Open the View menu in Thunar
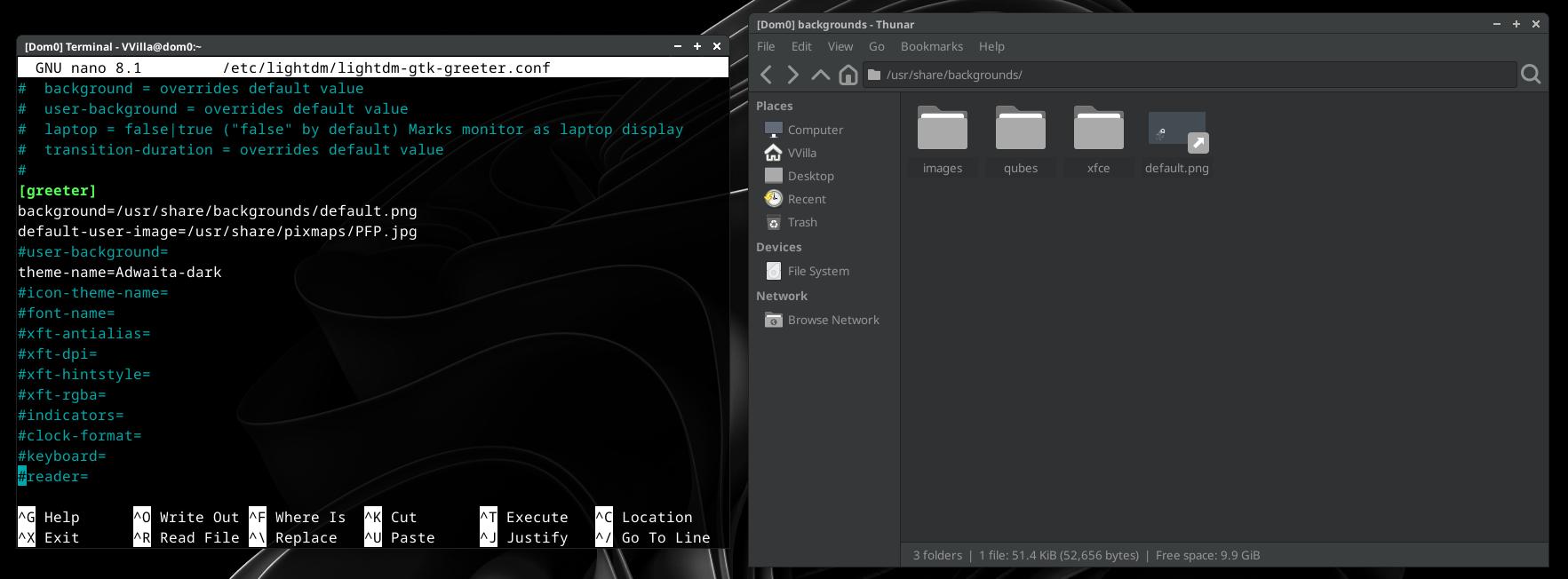Image resolution: width=1568 pixels, height=579 pixels. tap(840, 46)
